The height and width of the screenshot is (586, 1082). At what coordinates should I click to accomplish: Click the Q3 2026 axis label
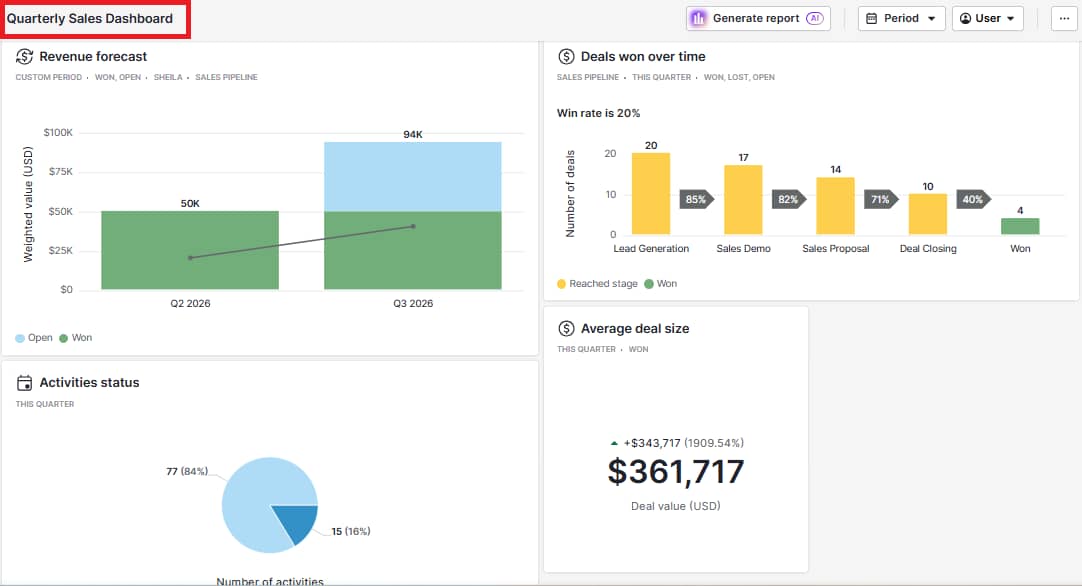tap(413, 304)
